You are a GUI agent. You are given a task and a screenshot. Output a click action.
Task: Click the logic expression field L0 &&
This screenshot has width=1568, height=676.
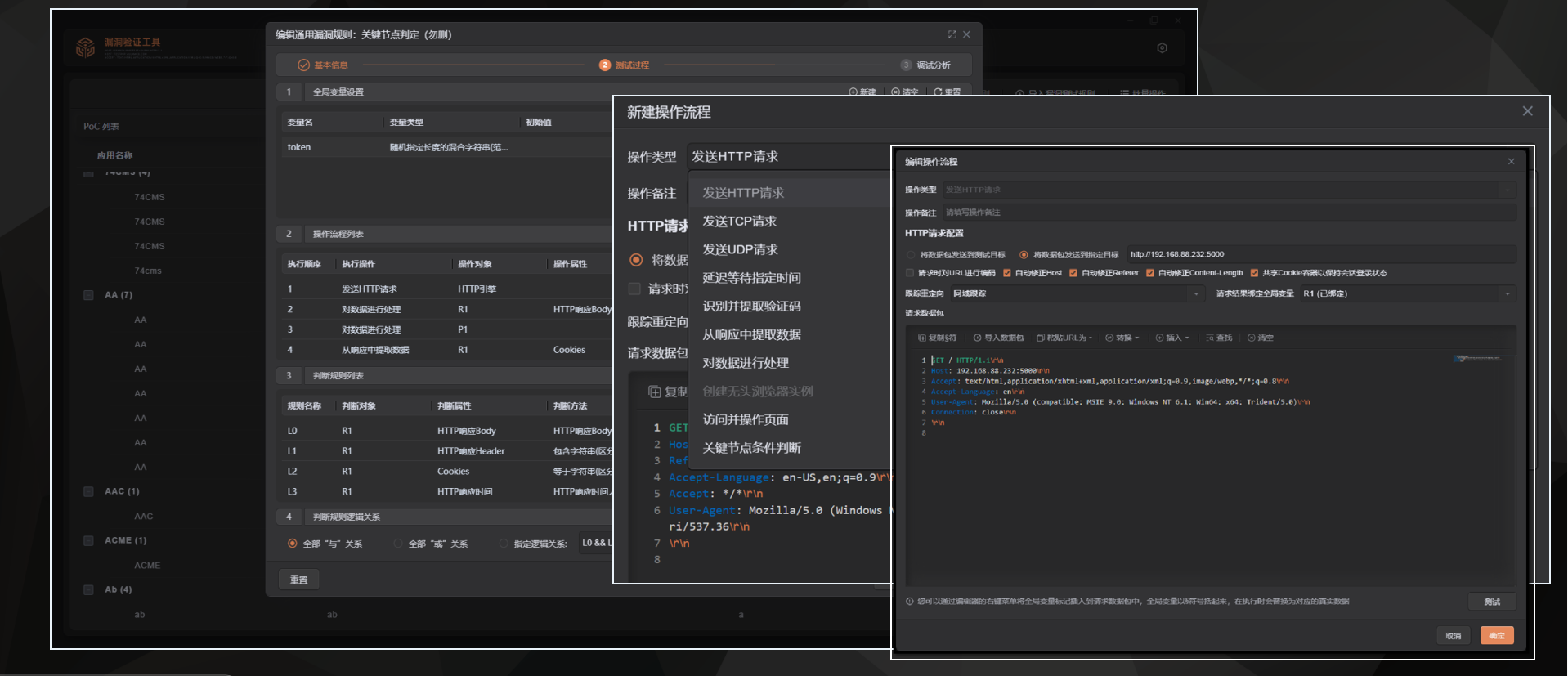[x=596, y=543]
